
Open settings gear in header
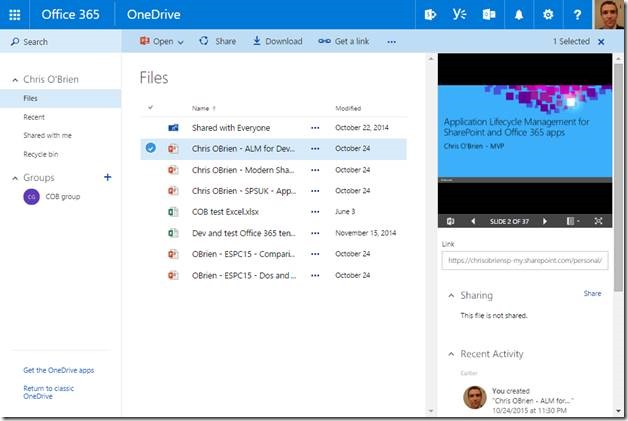[x=547, y=15]
